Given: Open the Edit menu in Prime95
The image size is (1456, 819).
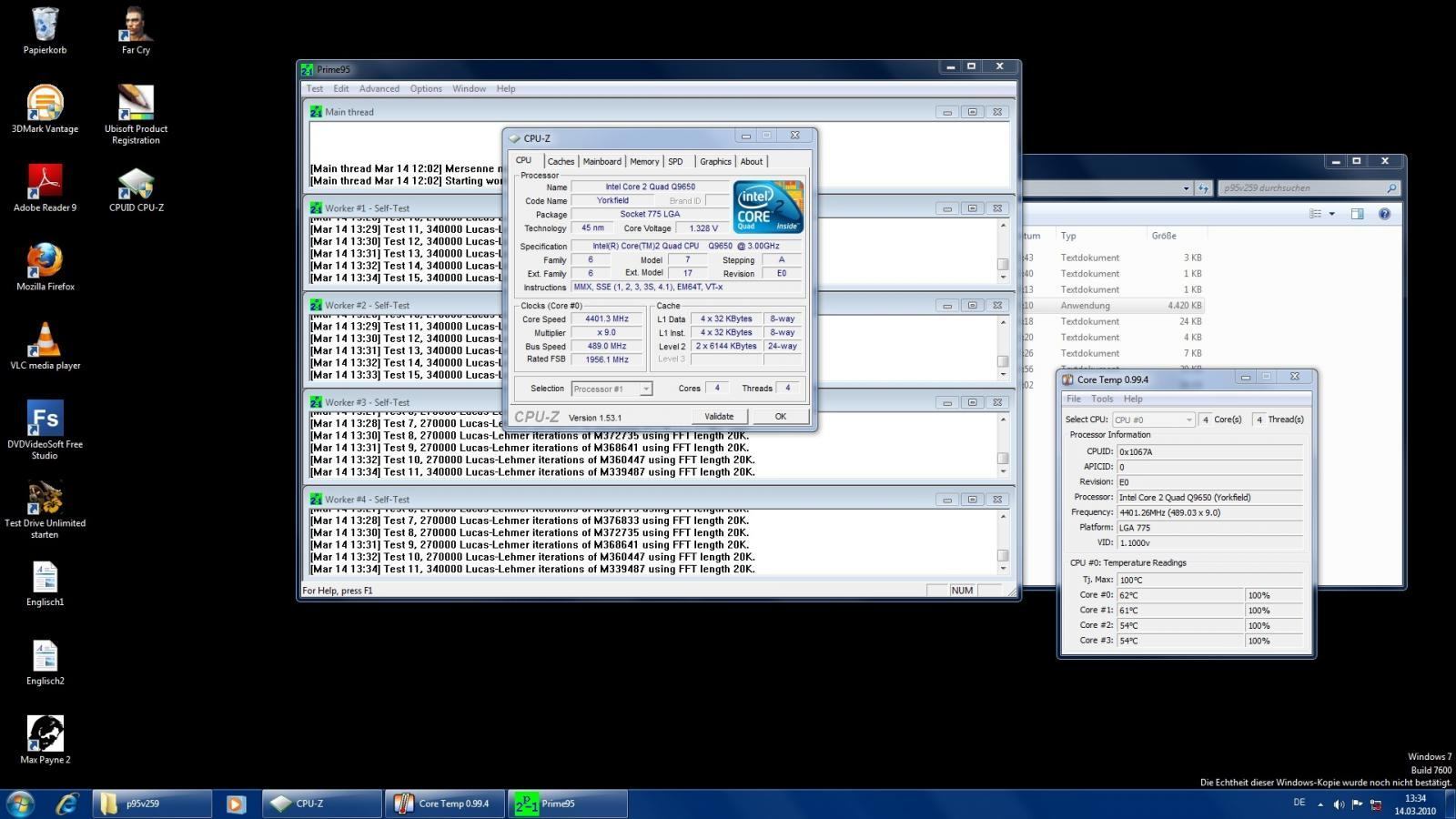Looking at the screenshot, I should [x=341, y=88].
